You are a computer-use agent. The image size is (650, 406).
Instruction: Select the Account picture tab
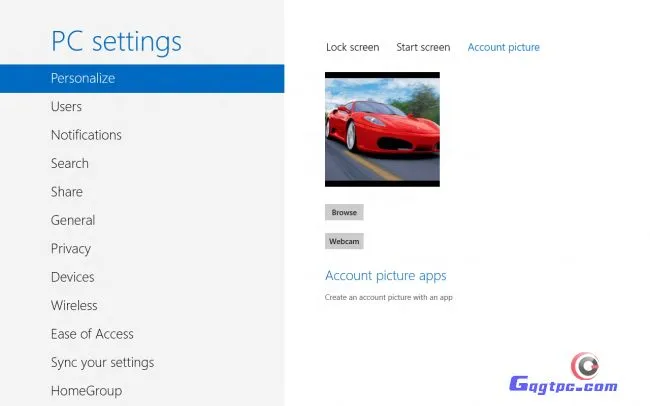503,47
